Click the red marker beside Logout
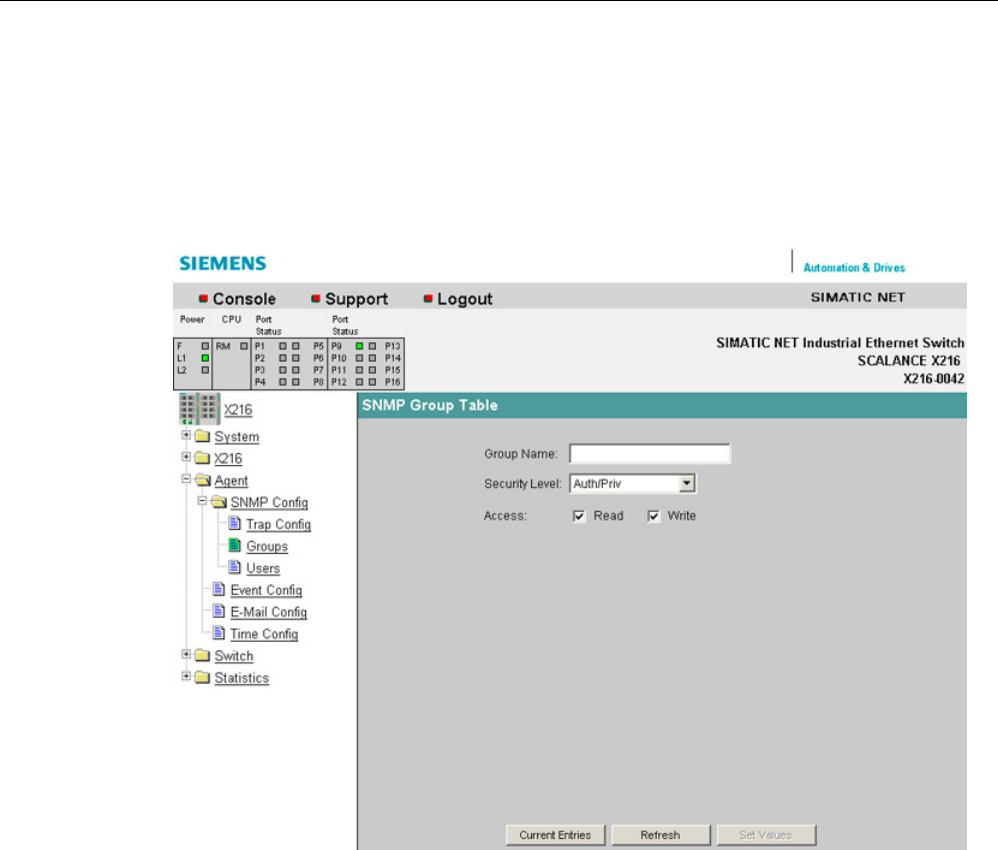 pyautogui.click(x=428, y=298)
